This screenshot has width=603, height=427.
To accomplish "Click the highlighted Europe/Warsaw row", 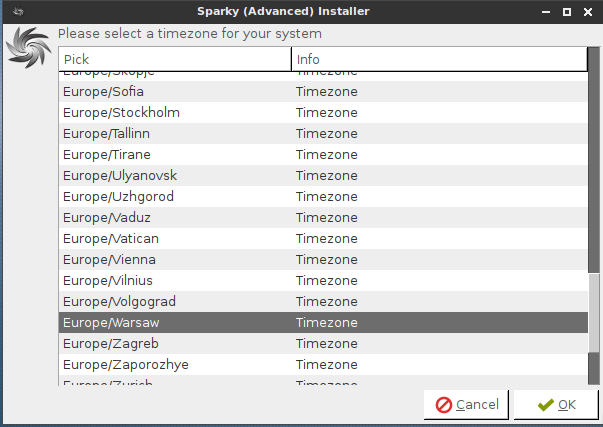I will click(323, 322).
